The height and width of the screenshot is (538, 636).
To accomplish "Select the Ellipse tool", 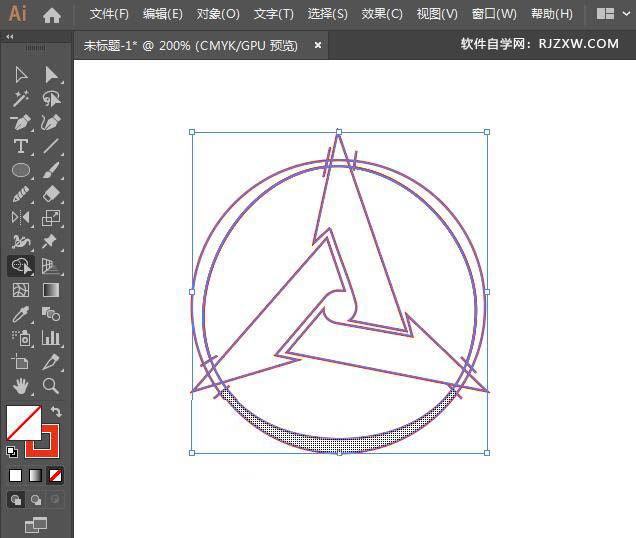I will (21, 170).
